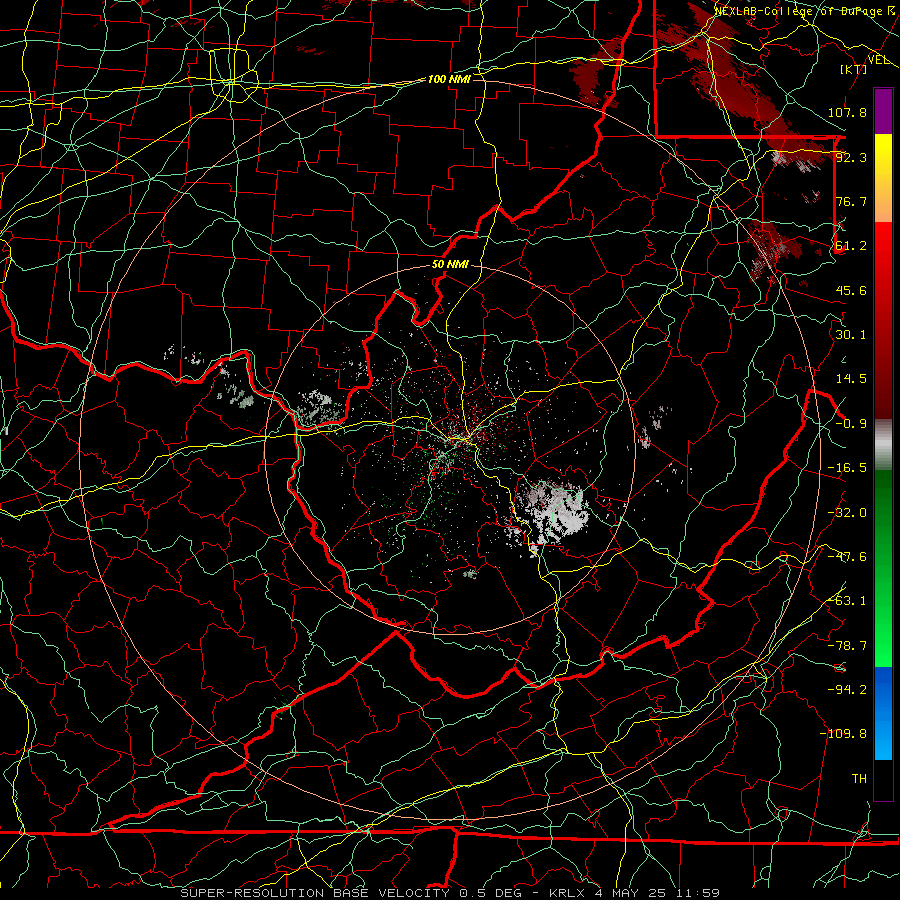This screenshot has width=900, height=900.
Task: Click the [KT] units label
Action: pyautogui.click(x=854, y=69)
